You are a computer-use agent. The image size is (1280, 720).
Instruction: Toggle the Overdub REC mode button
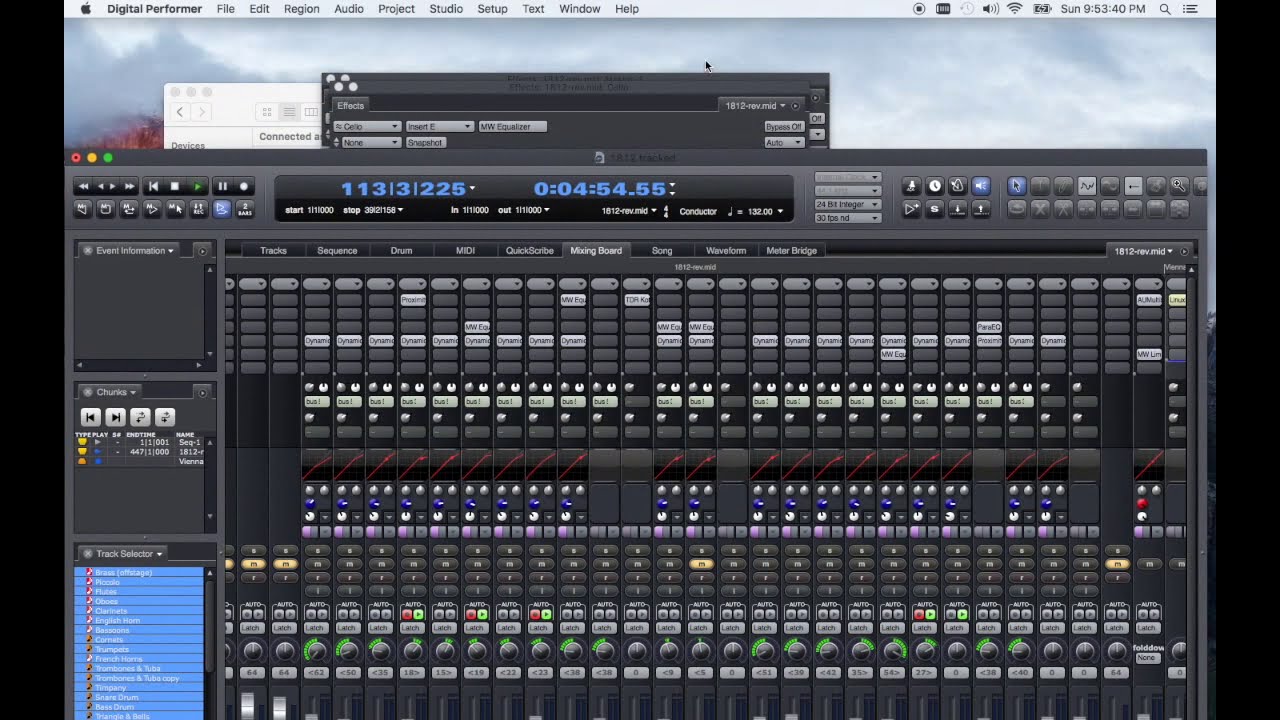pyautogui.click(x=198, y=209)
